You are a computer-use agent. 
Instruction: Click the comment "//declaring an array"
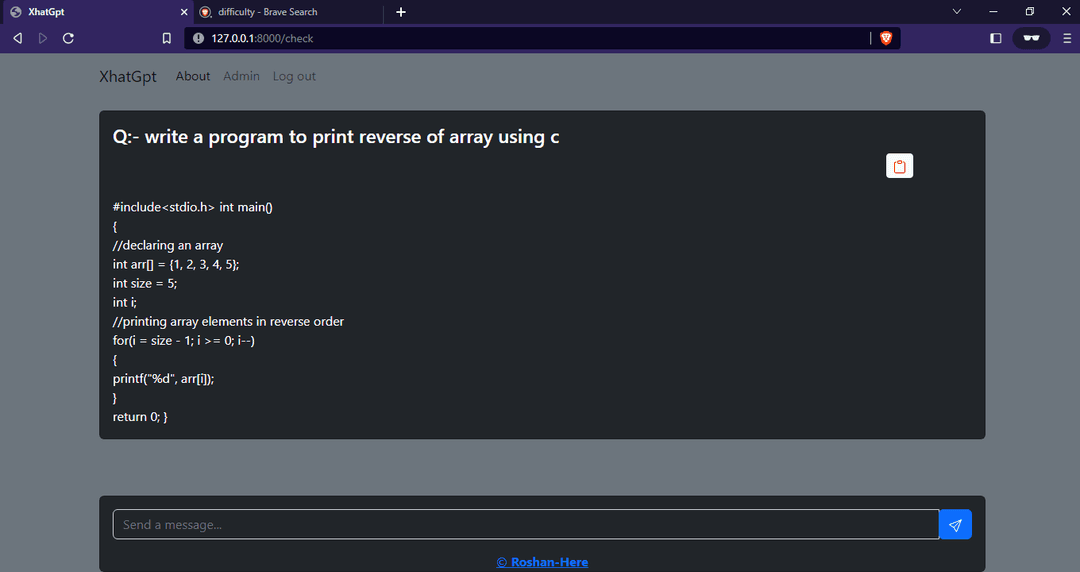point(168,245)
